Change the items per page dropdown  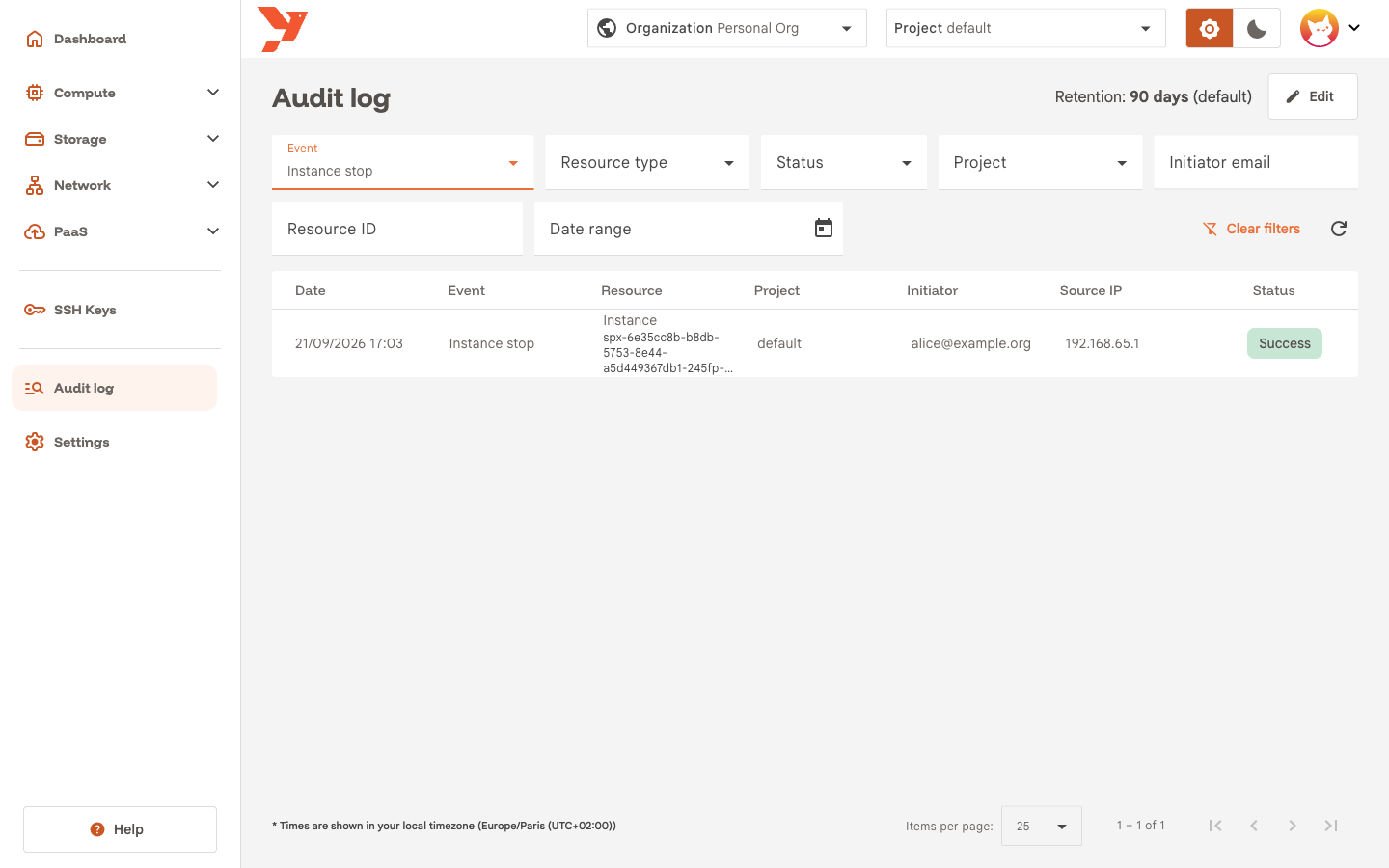click(x=1042, y=827)
